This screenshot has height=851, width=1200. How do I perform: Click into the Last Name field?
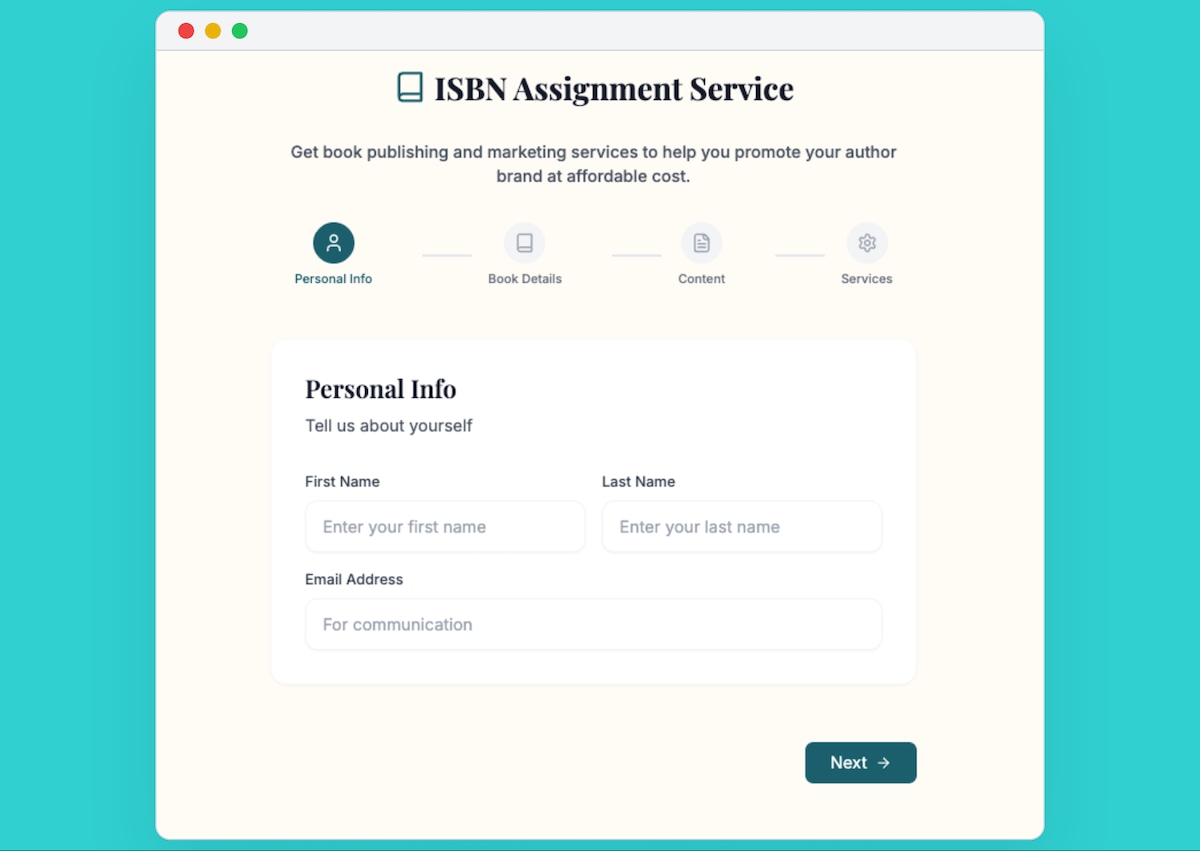coord(741,527)
